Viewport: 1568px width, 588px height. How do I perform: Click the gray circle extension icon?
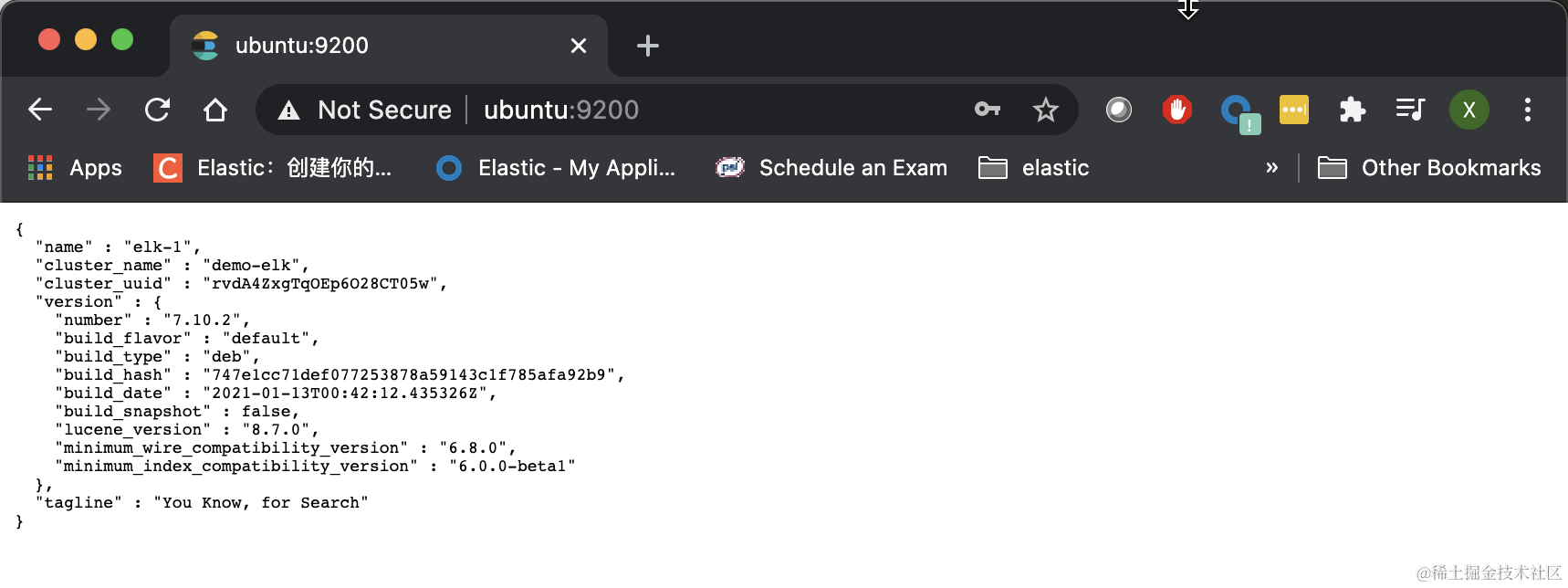(1119, 110)
